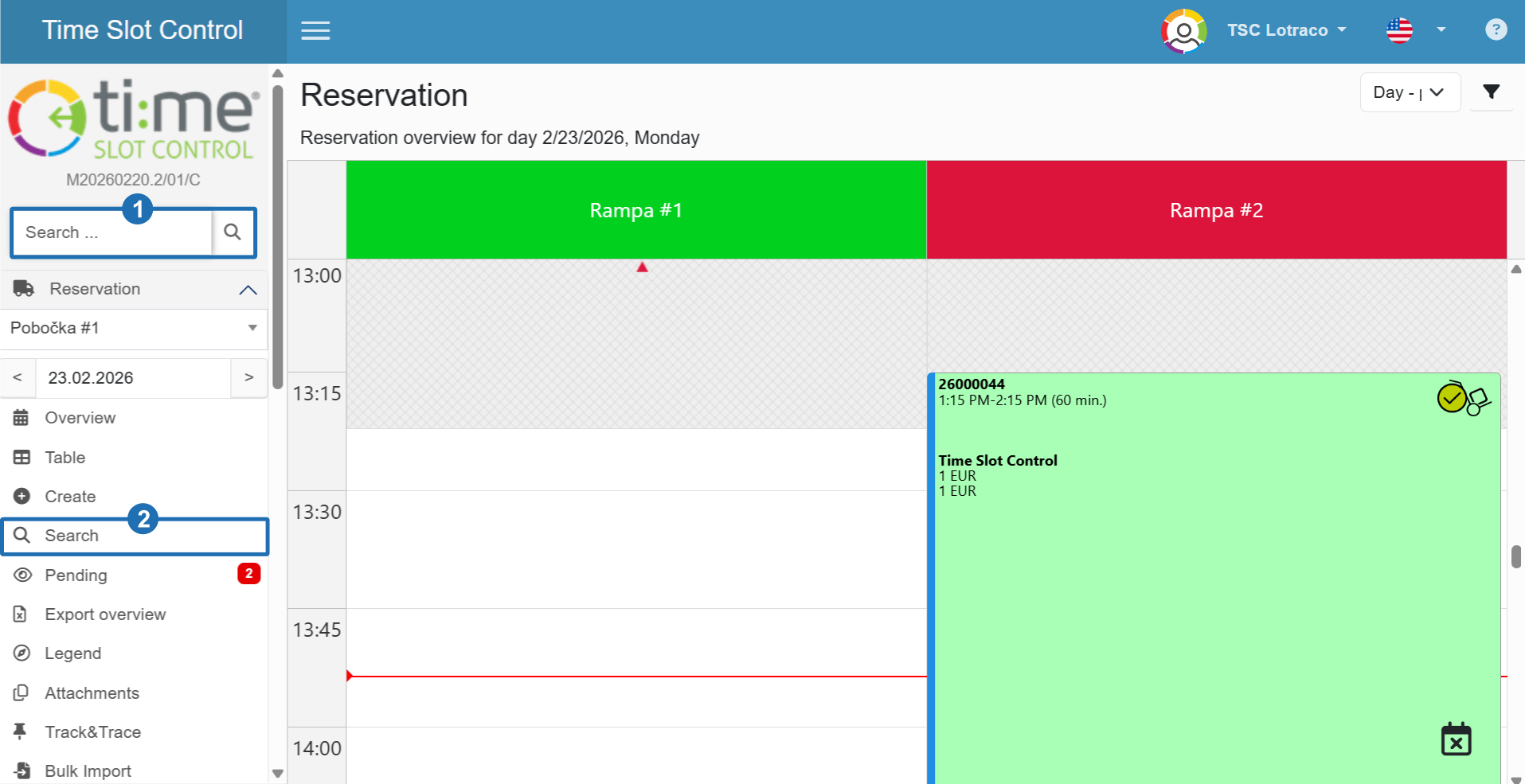
Task: Go to previous day with < button
Action: click(18, 378)
